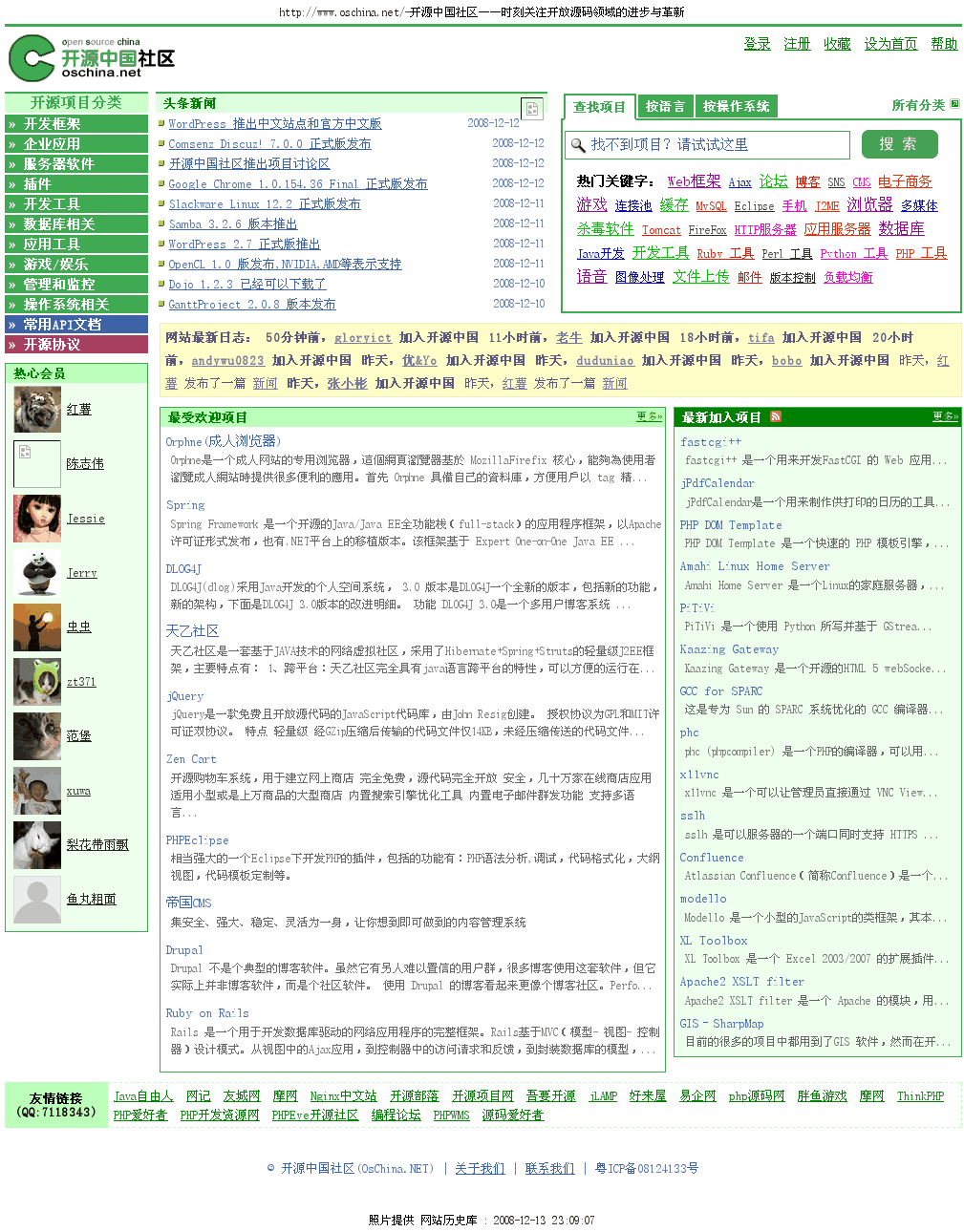Image resolution: width=964 pixels, height=1232 pixels.
Task: Click the Tomcat hot keyword
Action: point(661,230)
